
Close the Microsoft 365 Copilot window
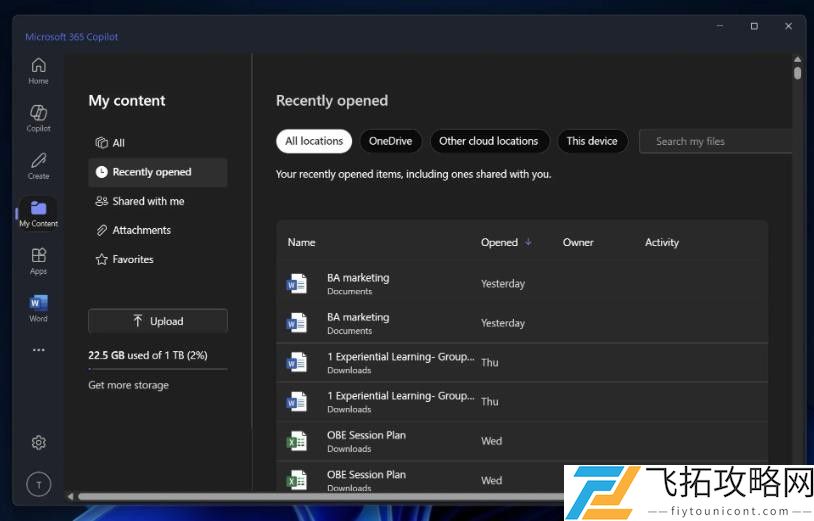[788, 26]
